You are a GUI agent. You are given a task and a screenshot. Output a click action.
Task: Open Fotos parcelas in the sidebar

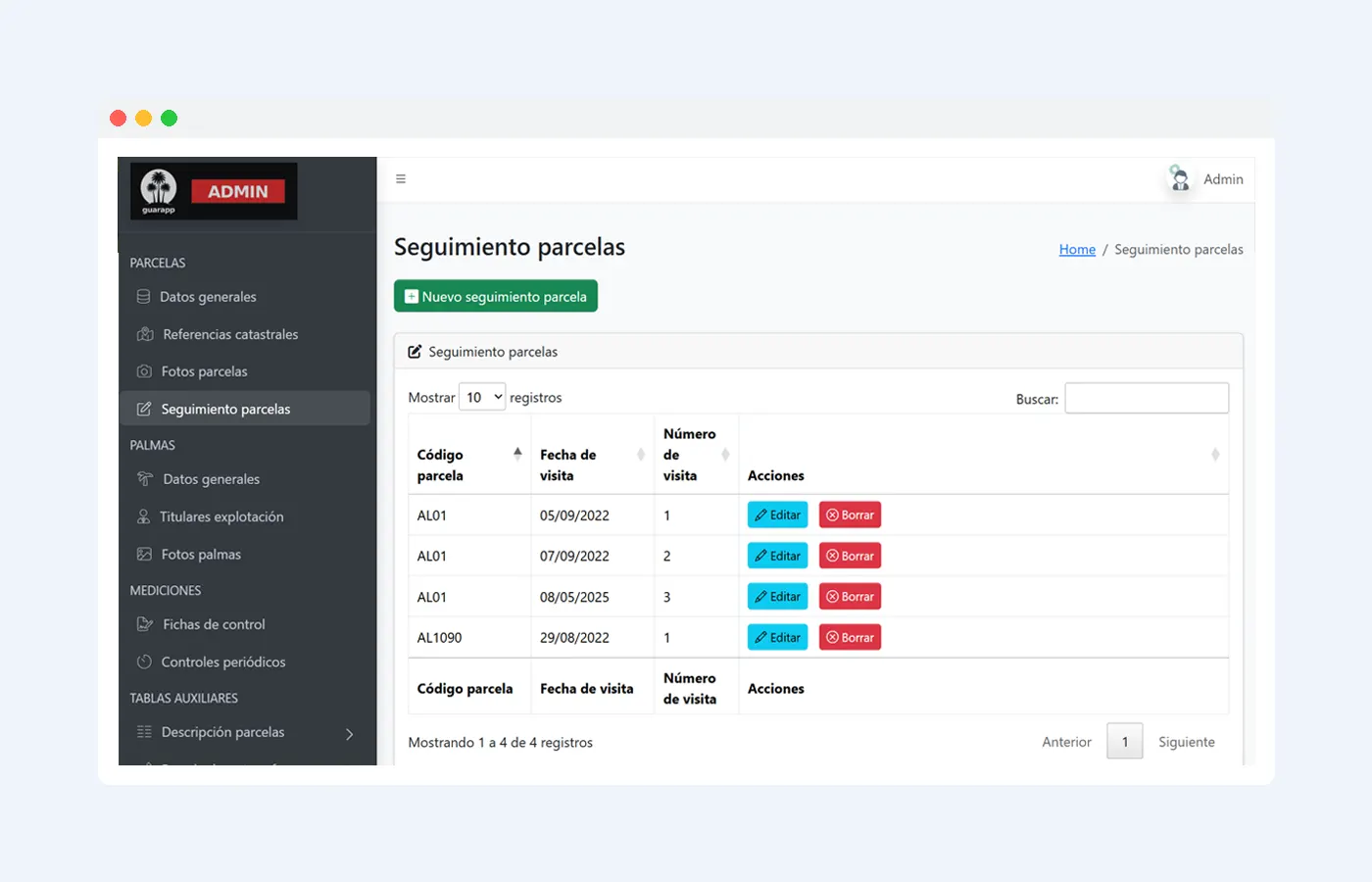click(x=204, y=371)
